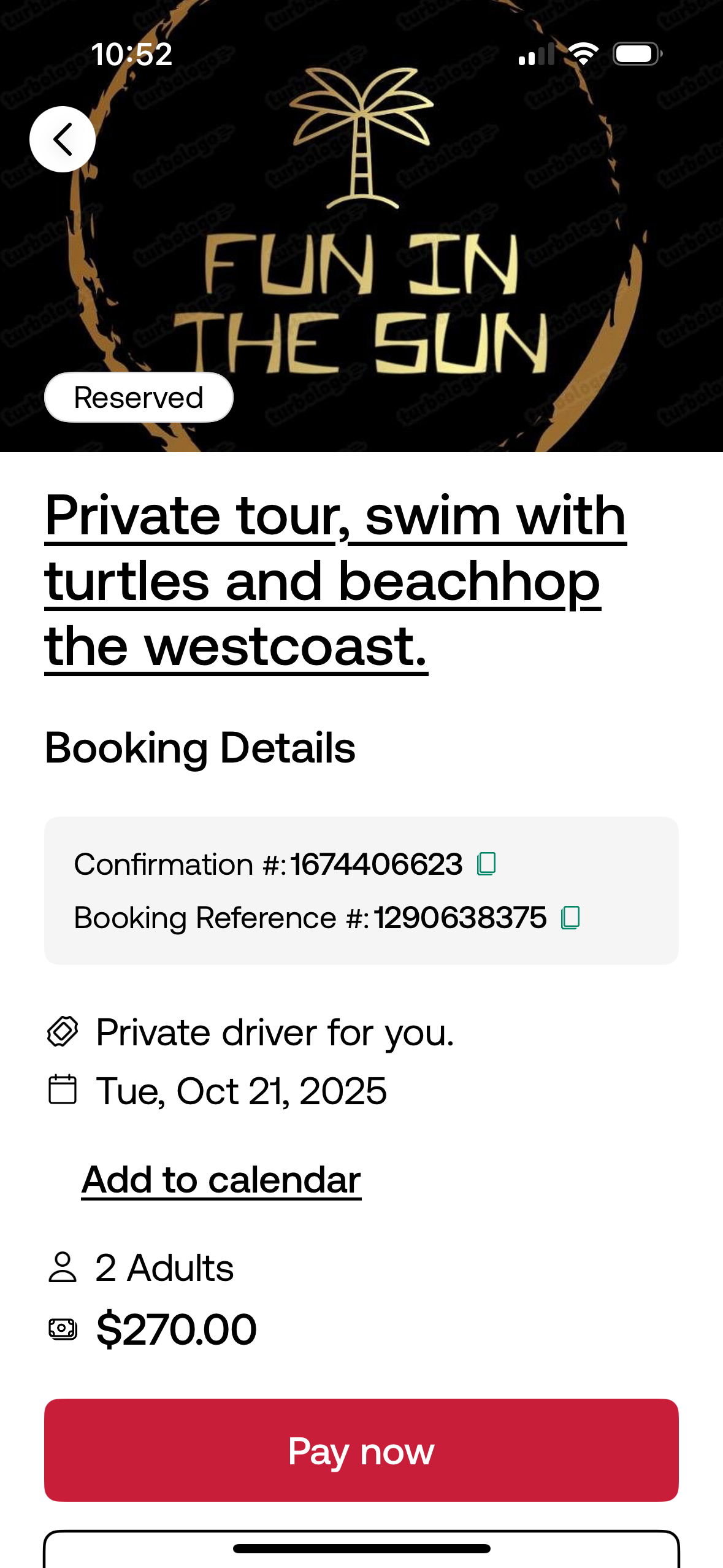This screenshot has height=1568, width=723.
Task: Tap the Wi-Fi status icon
Action: click(583, 54)
